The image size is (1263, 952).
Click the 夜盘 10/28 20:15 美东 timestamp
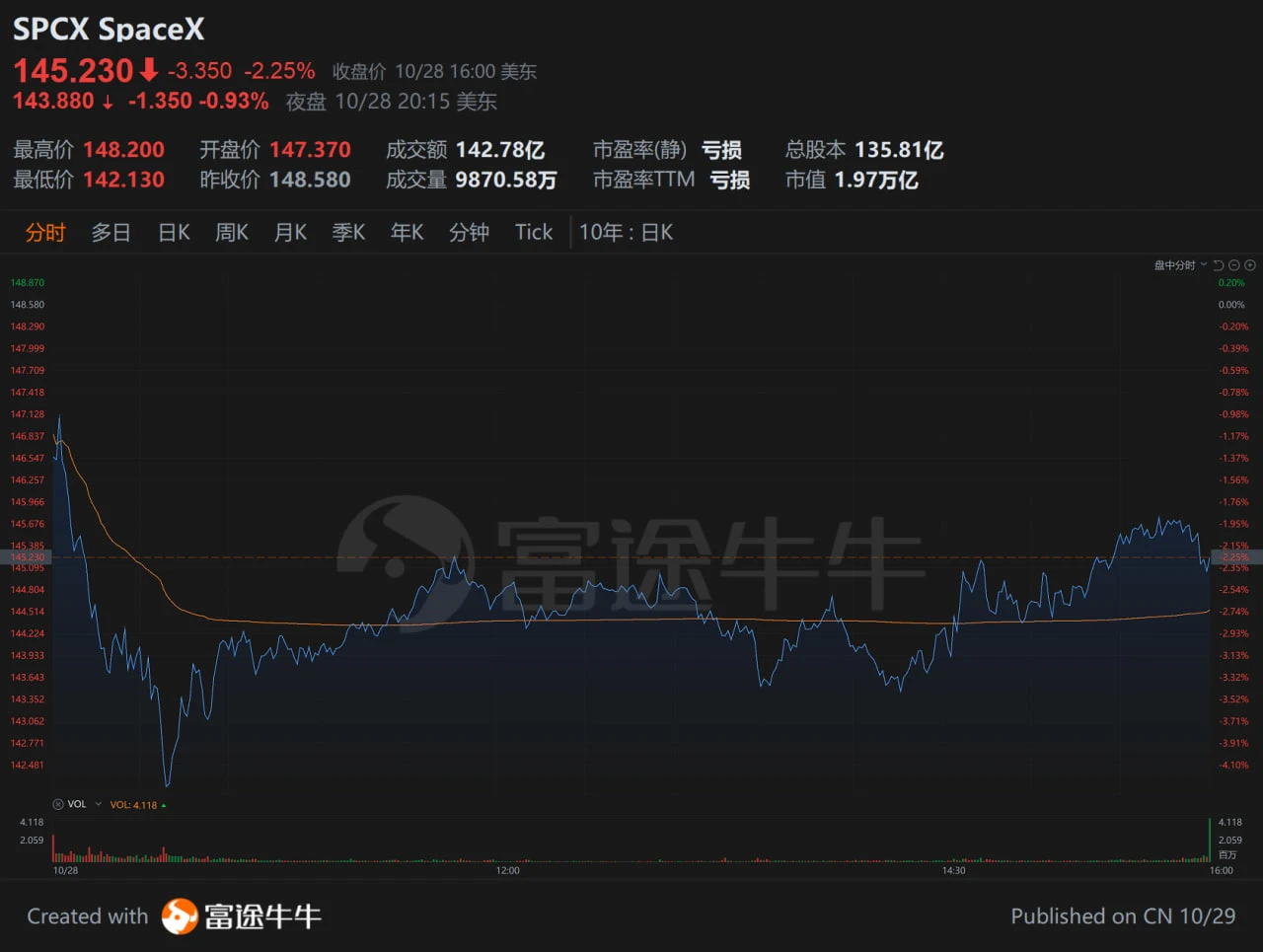[392, 102]
